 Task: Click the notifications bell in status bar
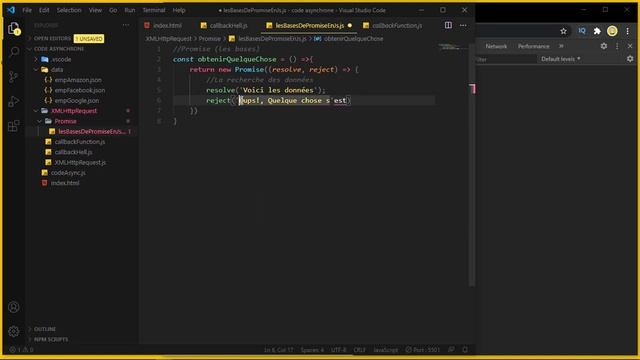click(x=465, y=350)
